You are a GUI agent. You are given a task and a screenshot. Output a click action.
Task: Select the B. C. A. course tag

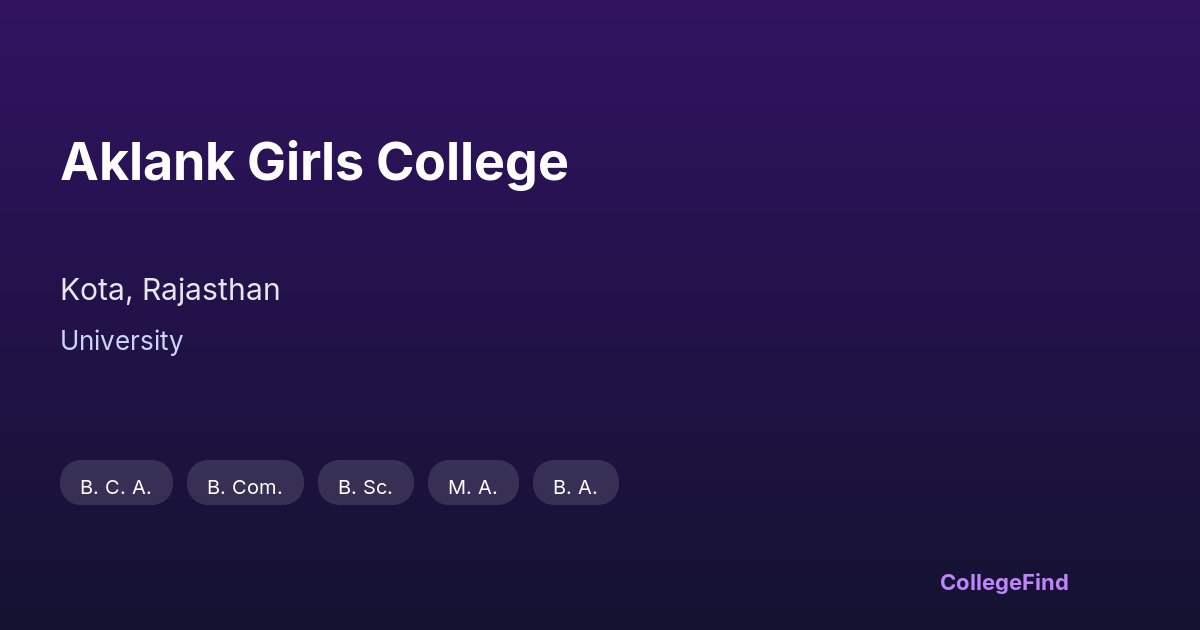click(116, 484)
